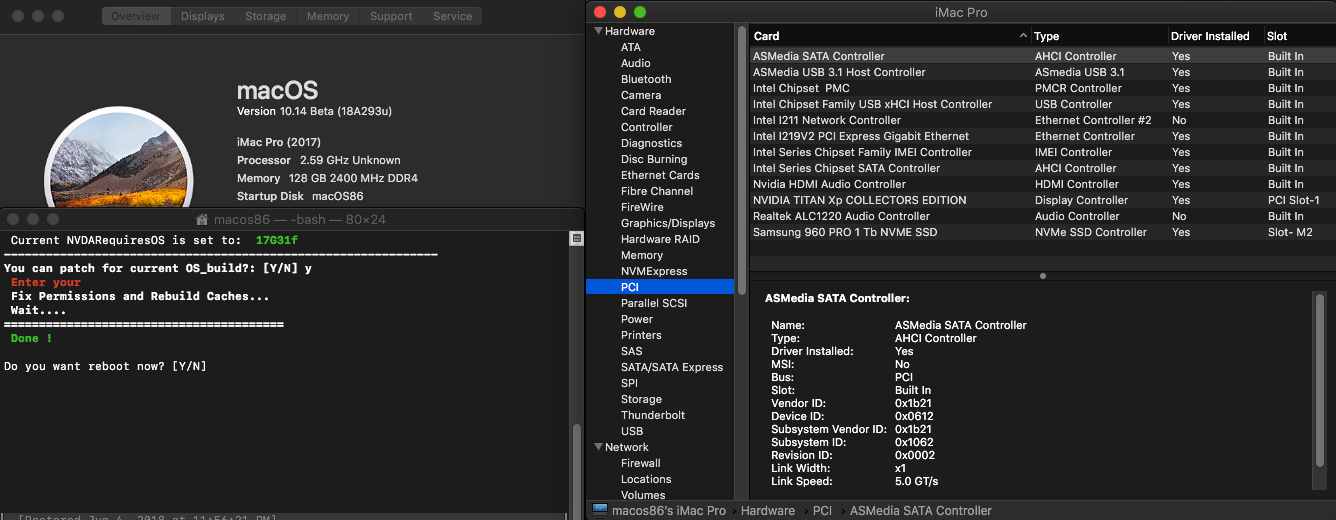Sort by the Card column header

(x=890, y=36)
